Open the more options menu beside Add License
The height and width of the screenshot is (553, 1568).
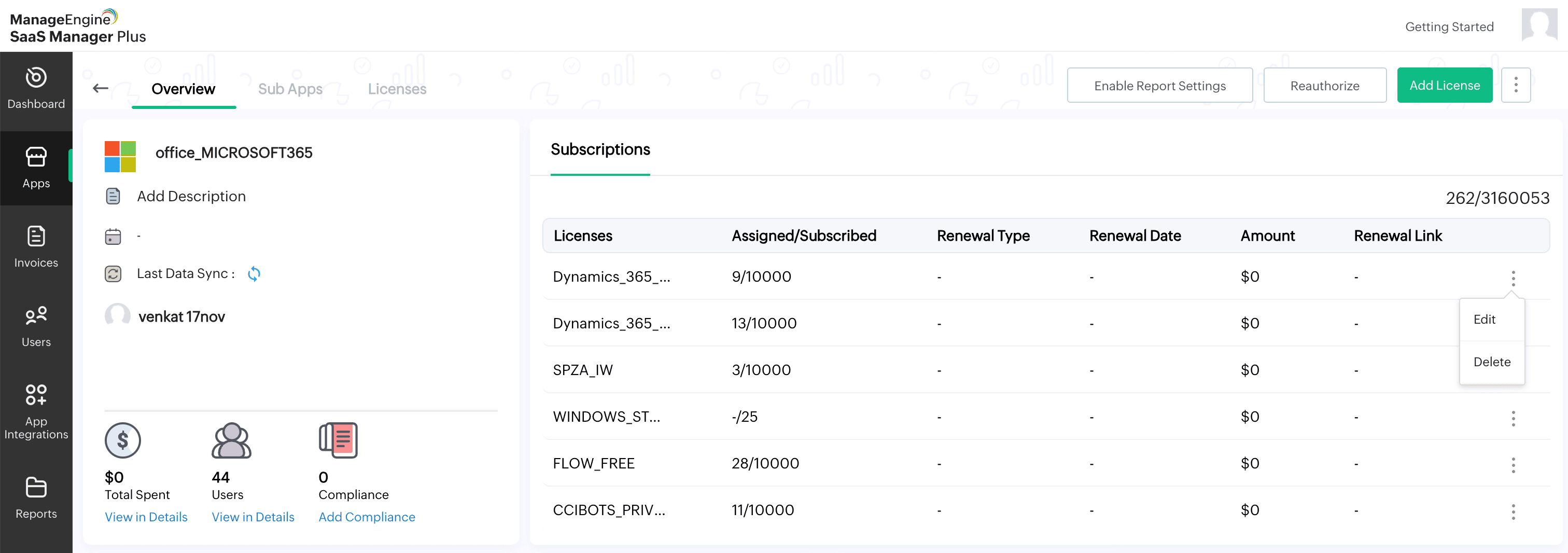[1516, 85]
